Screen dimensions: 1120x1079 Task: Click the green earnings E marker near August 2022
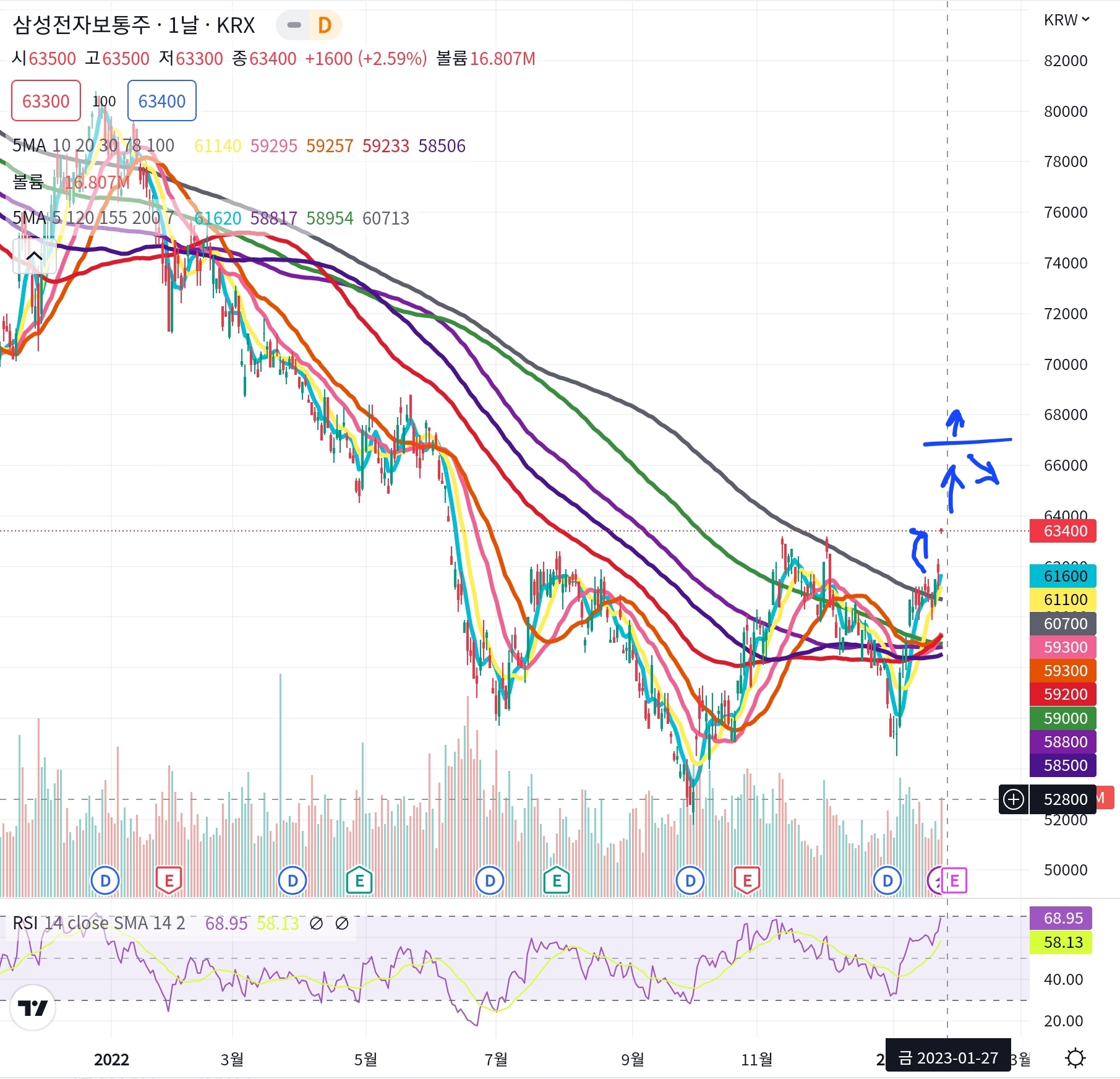(557, 880)
